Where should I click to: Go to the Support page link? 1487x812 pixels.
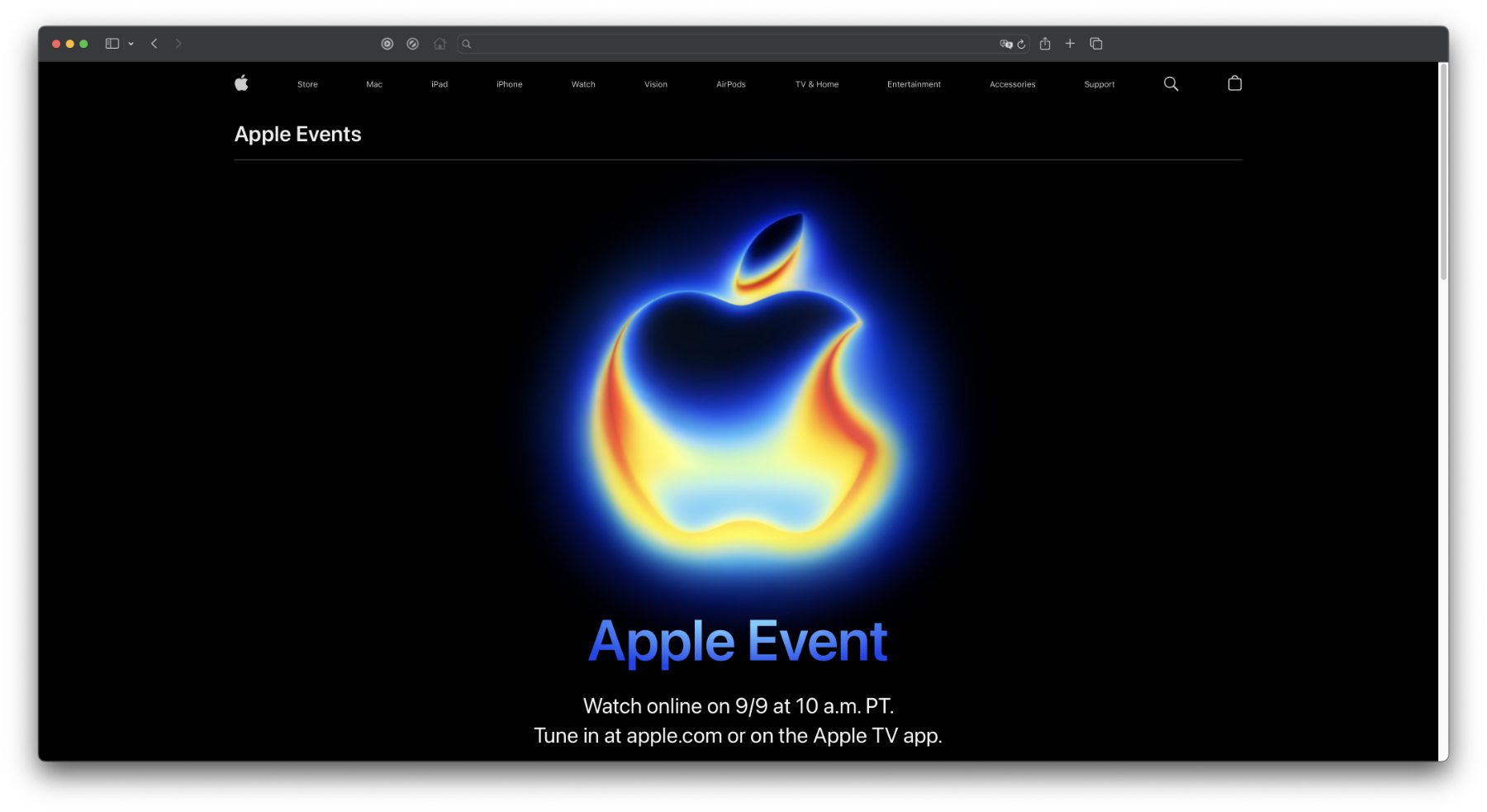[x=1099, y=84]
